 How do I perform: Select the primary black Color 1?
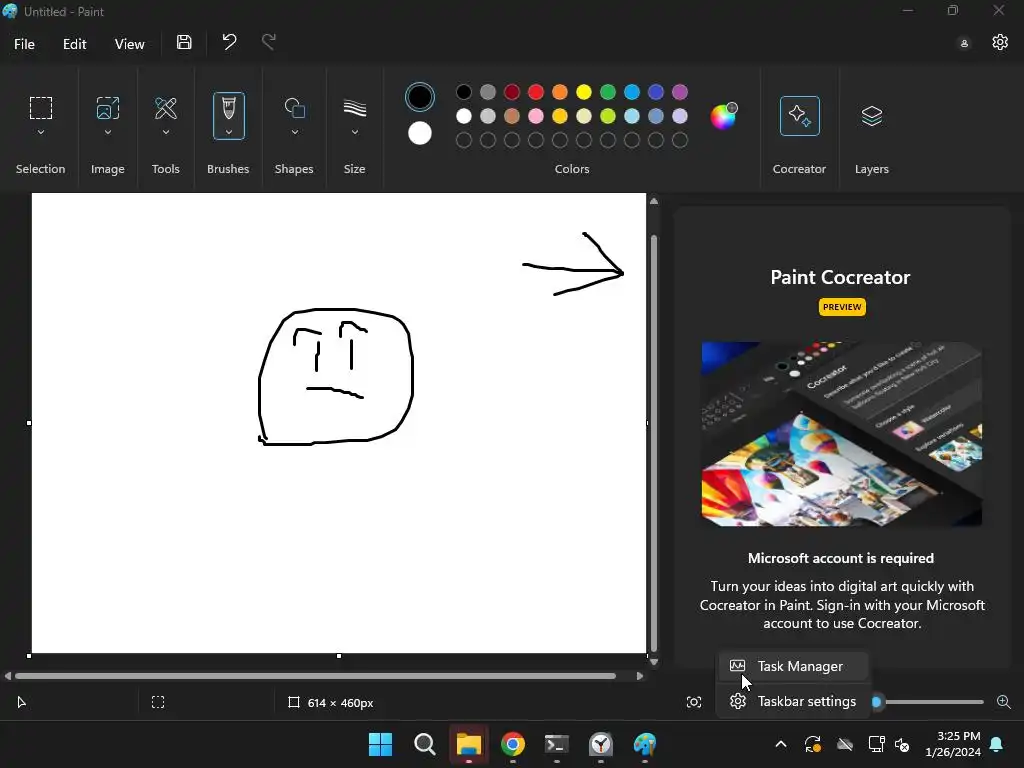pyautogui.click(x=419, y=97)
